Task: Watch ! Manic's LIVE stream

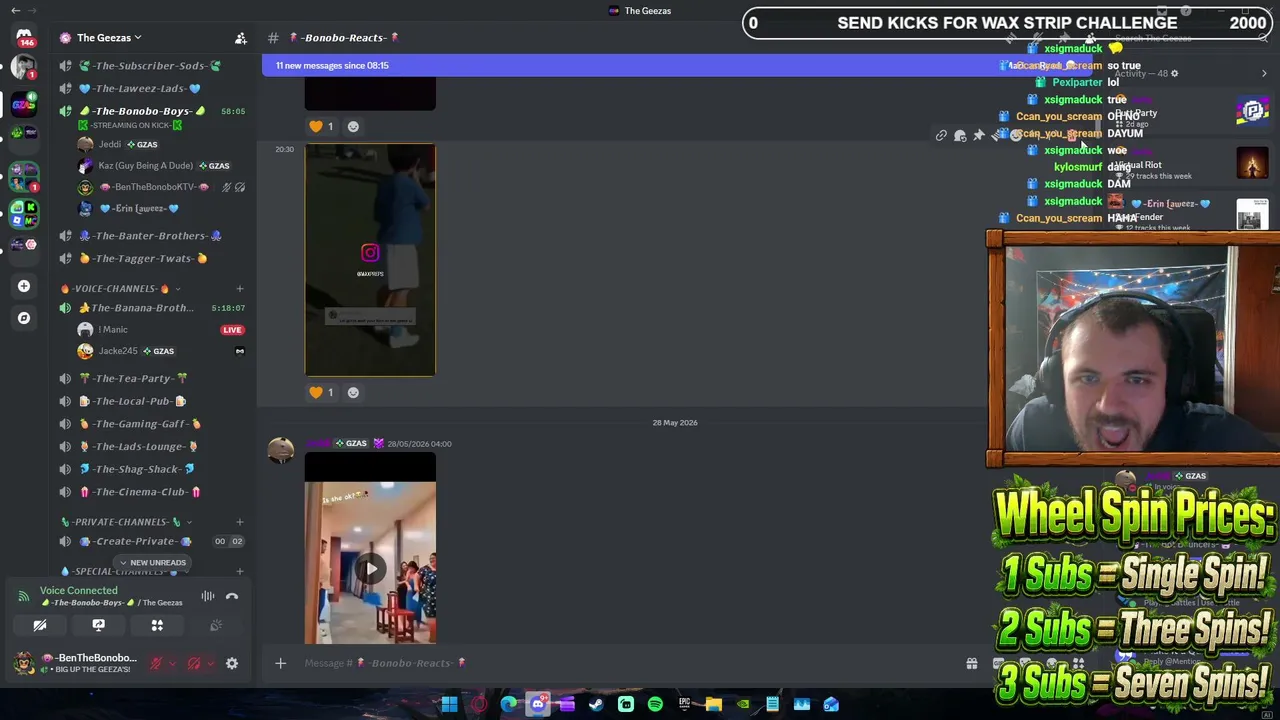Action: pyautogui.click(x=232, y=330)
